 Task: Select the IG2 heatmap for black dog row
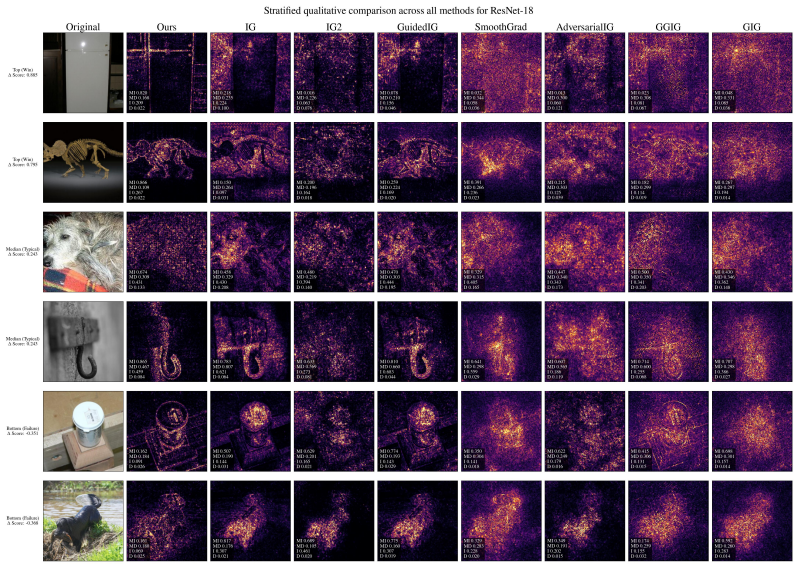coord(334,521)
